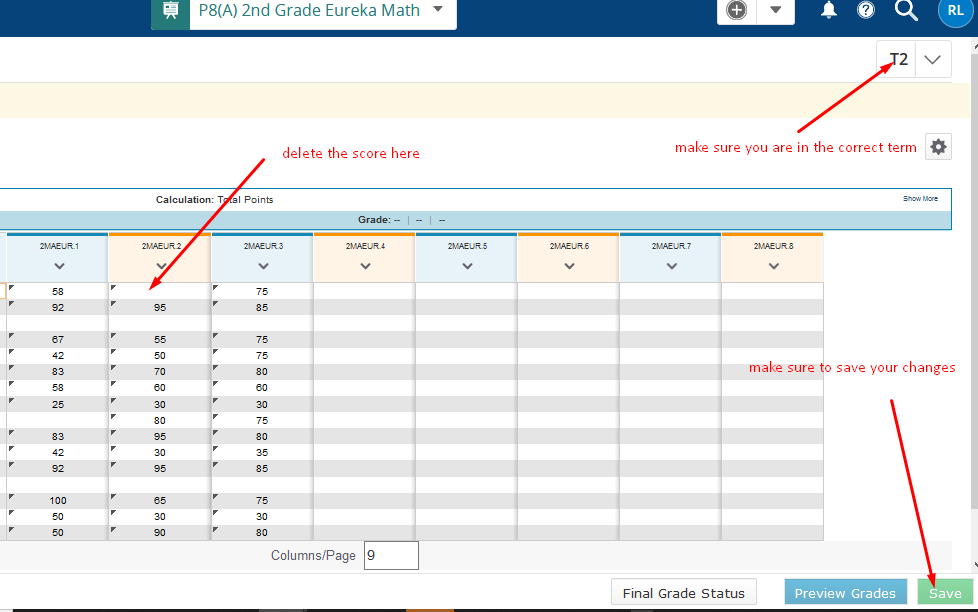
Task: Select the score 25 in 2MAEUR.1 column
Action: (57, 404)
